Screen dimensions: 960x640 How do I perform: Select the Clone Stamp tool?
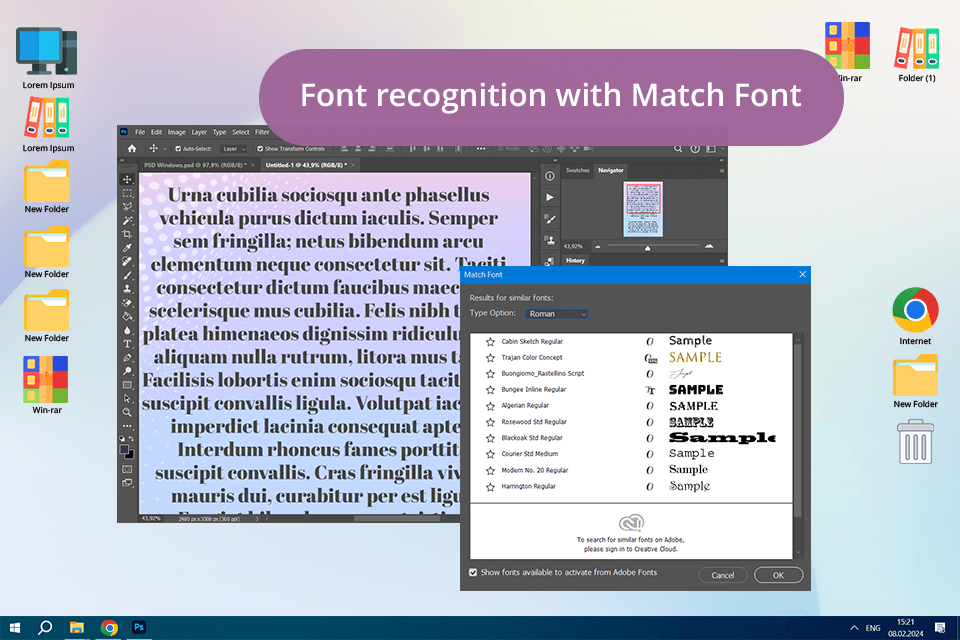[127, 289]
